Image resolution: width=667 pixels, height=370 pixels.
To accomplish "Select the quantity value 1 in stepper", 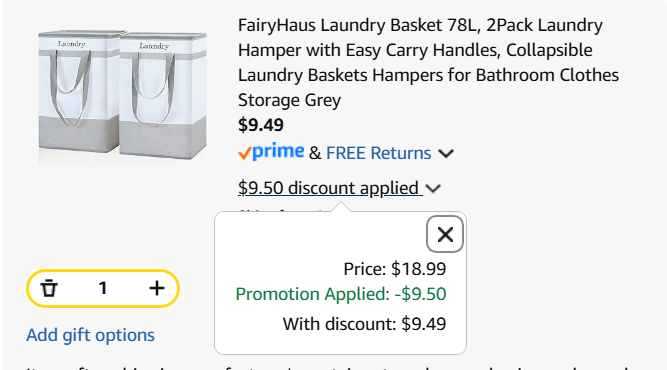I will pyautogui.click(x=103, y=288).
